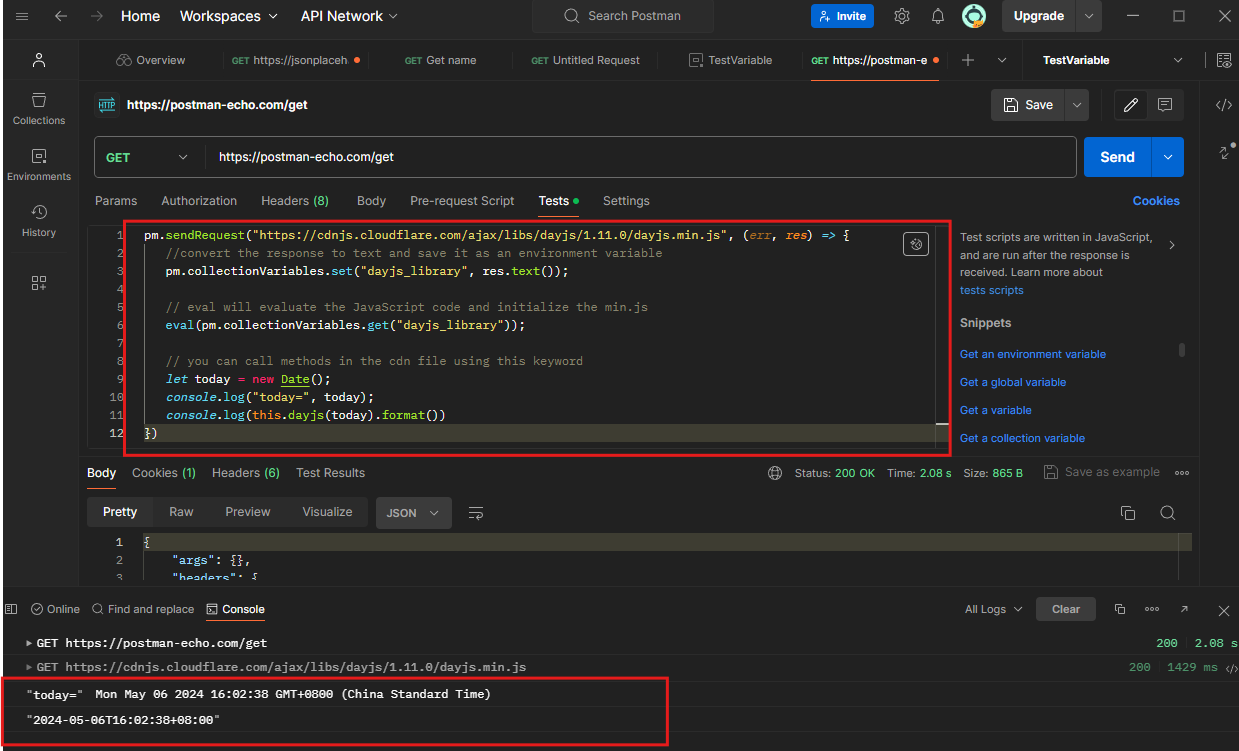1239x751 pixels.
Task: Open Postman settings gear
Action: [x=902, y=16]
